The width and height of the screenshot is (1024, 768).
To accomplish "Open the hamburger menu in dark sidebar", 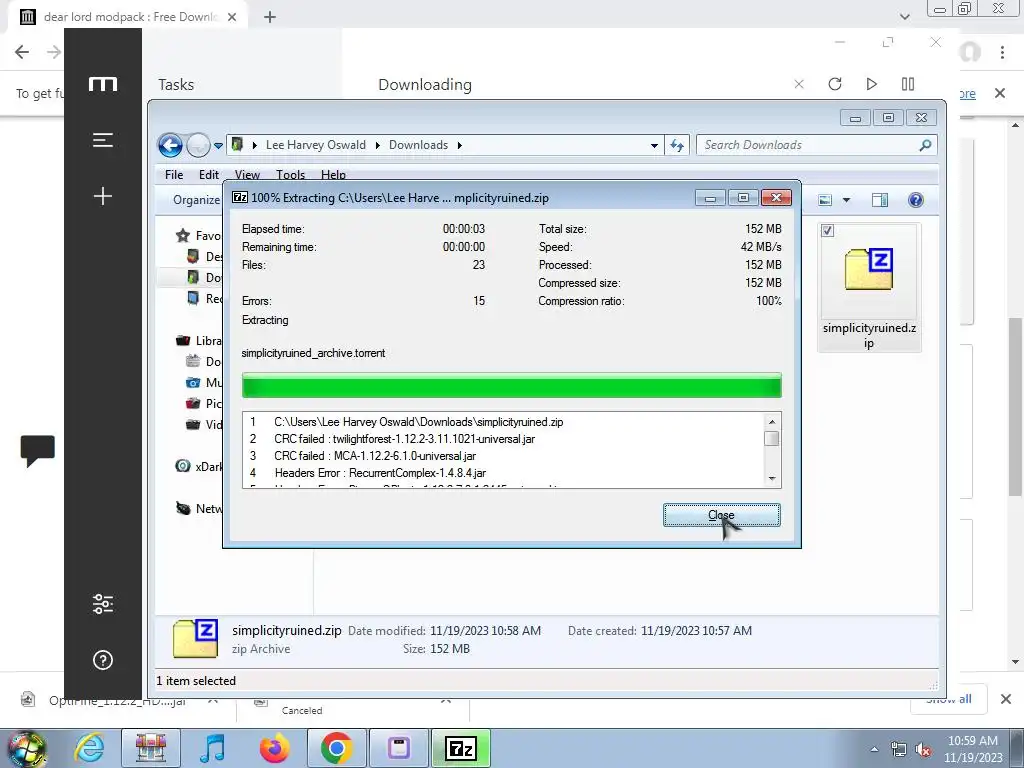I will 103,140.
